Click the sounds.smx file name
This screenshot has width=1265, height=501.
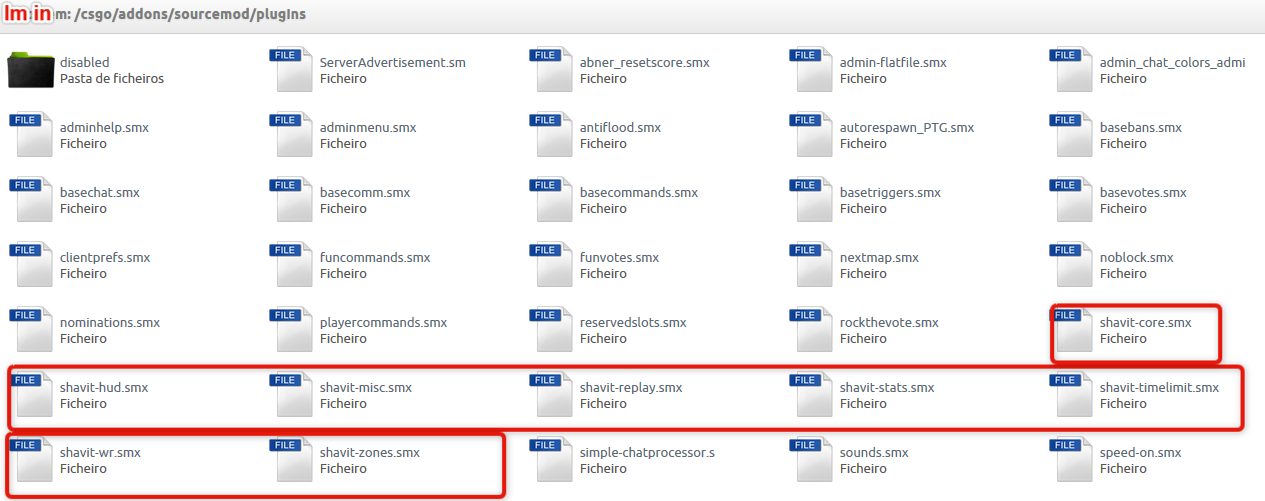tap(874, 452)
